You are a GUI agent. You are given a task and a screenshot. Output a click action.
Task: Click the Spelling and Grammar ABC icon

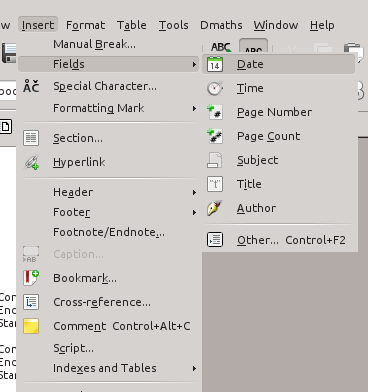tap(221, 48)
